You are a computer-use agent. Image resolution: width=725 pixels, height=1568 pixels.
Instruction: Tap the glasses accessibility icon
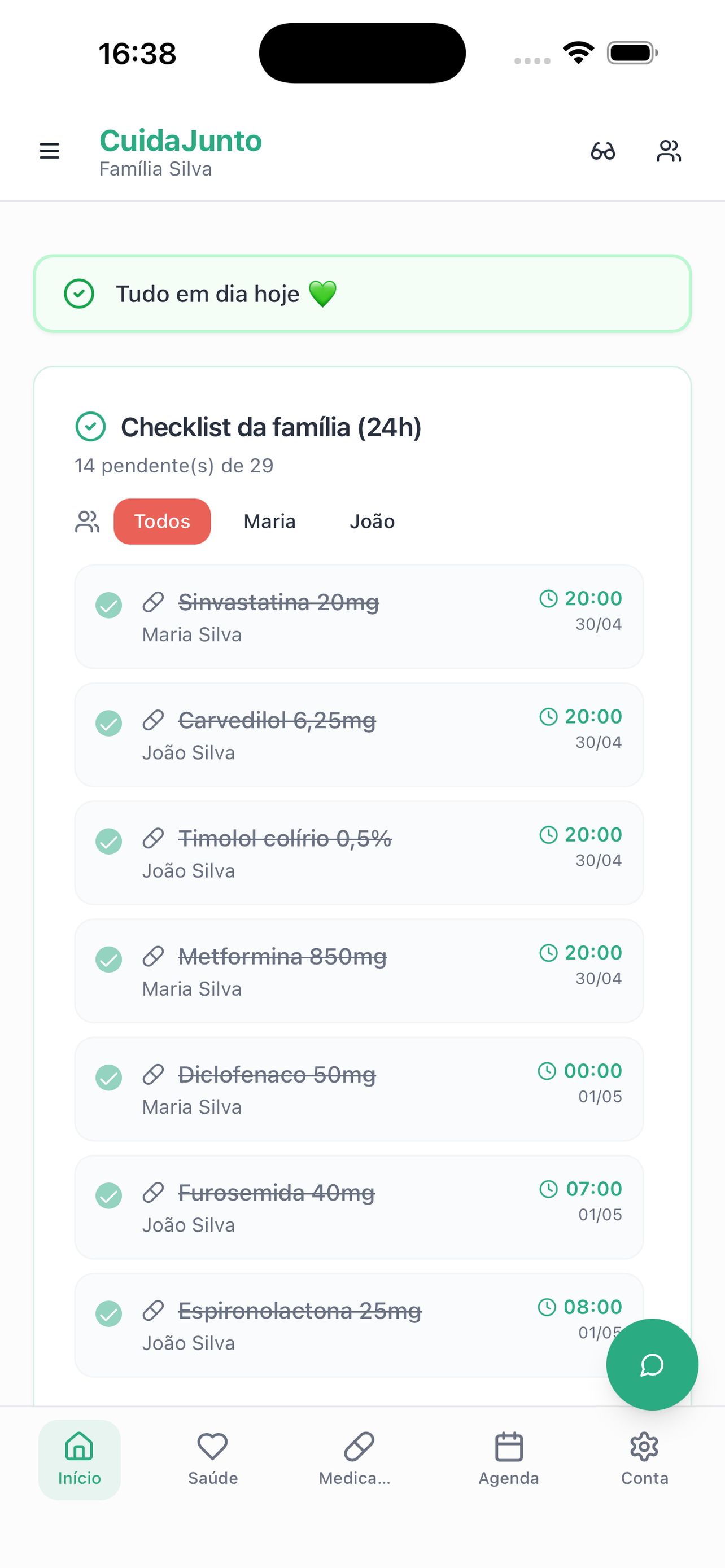602,151
